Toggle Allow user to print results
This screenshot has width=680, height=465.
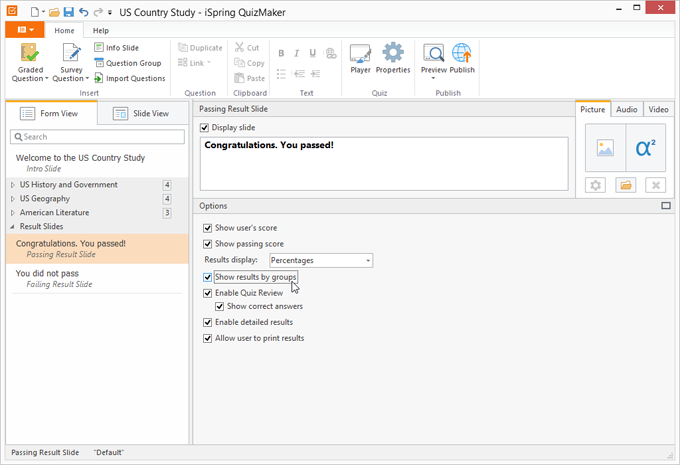(207, 338)
